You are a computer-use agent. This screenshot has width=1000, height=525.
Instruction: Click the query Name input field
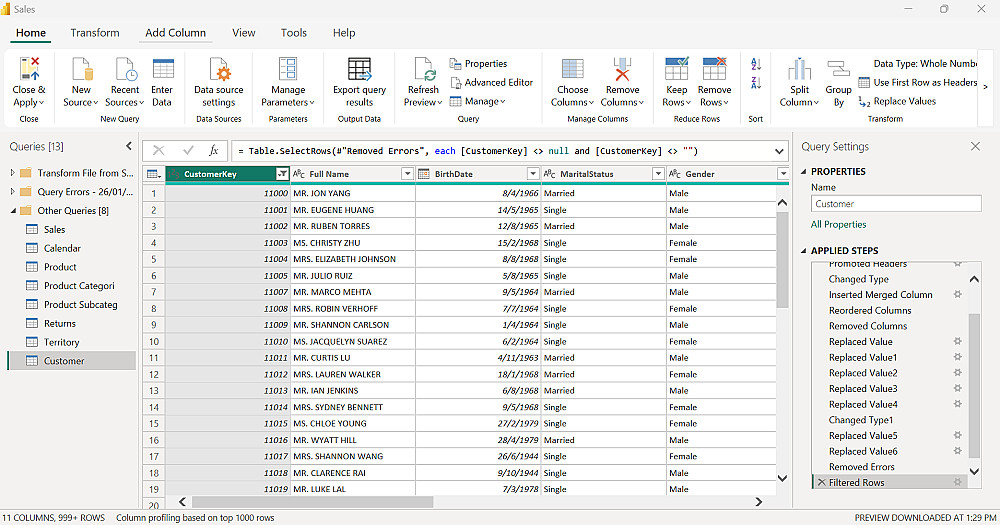click(895, 204)
